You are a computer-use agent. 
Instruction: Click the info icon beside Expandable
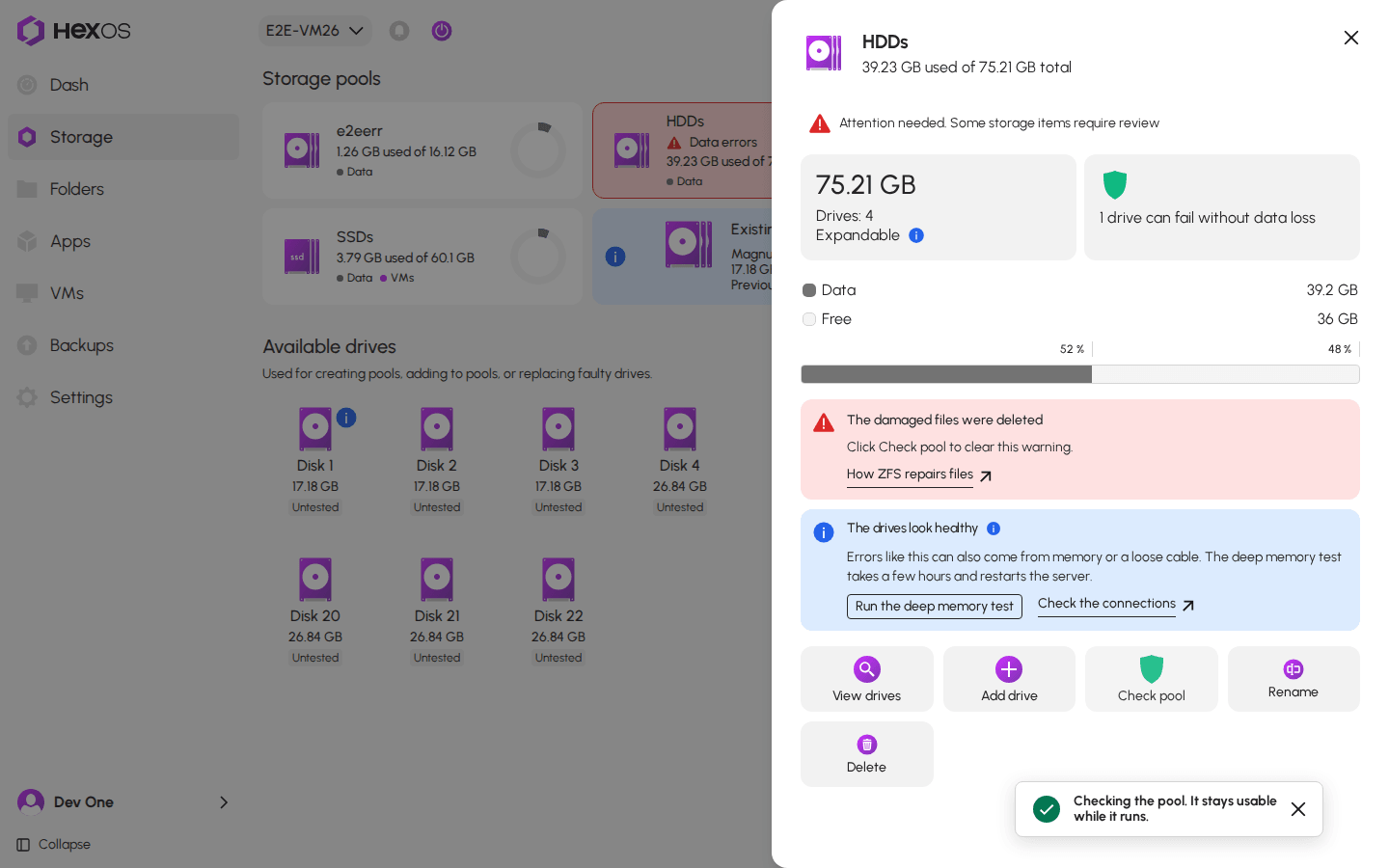coord(916,235)
